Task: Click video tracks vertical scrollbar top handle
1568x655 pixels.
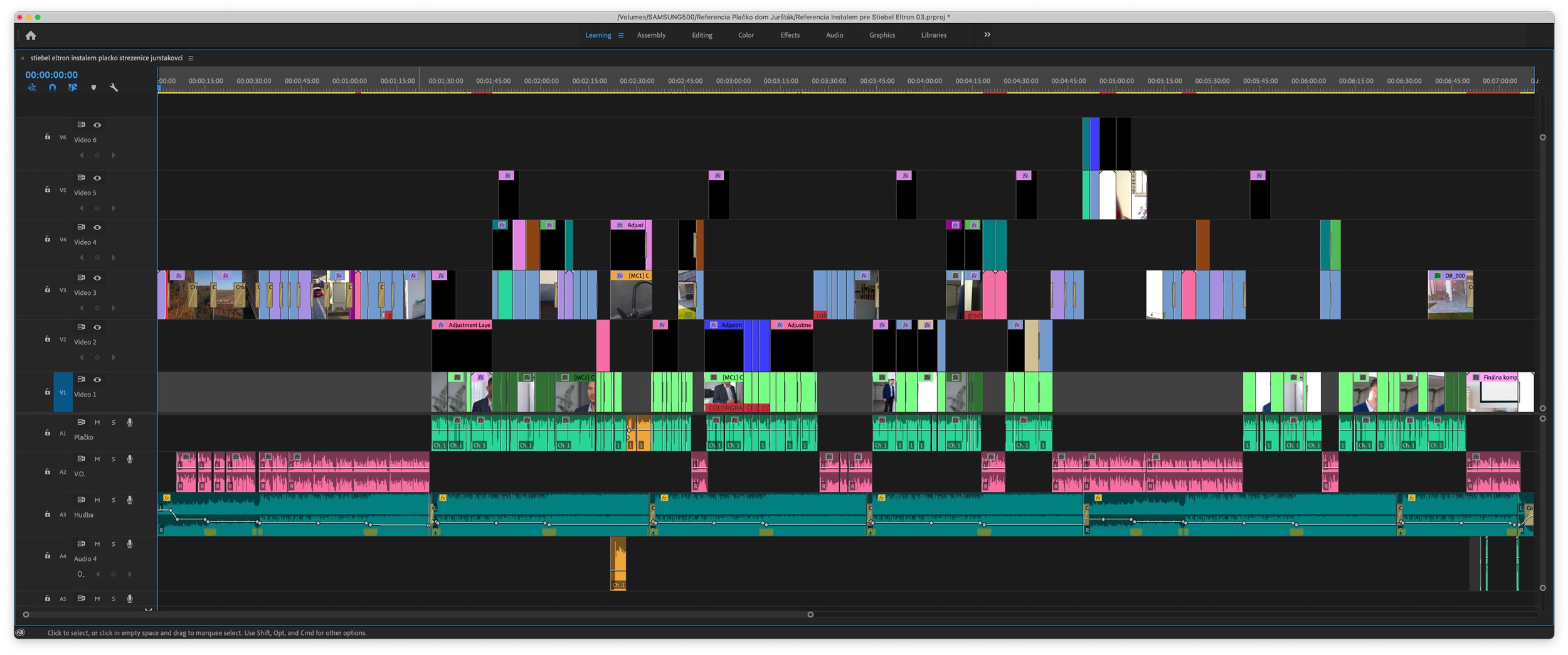Action: point(1543,137)
